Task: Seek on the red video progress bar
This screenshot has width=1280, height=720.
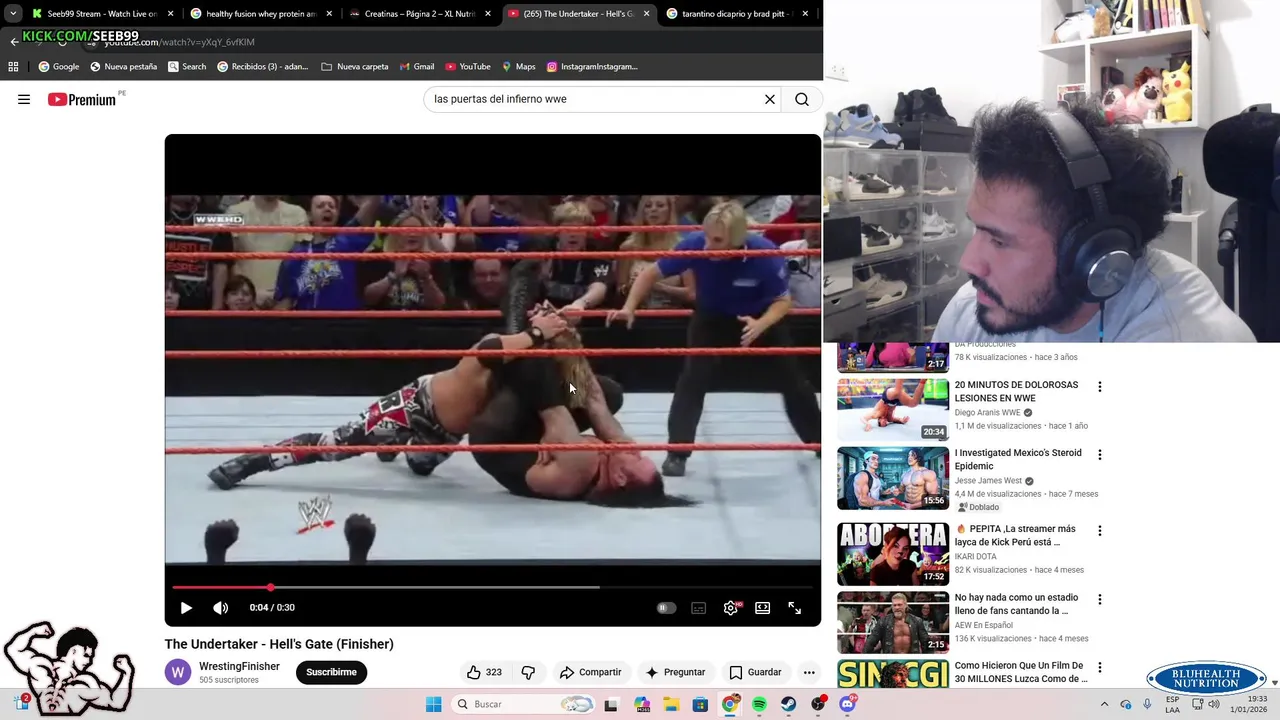Action: (492, 587)
